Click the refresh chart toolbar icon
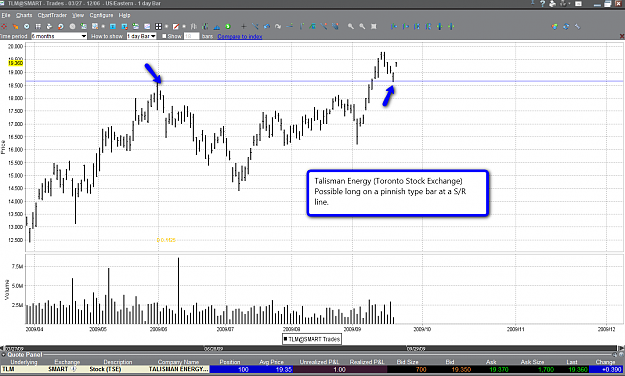Image resolution: width=625 pixels, height=376 pixels. coord(61,26)
